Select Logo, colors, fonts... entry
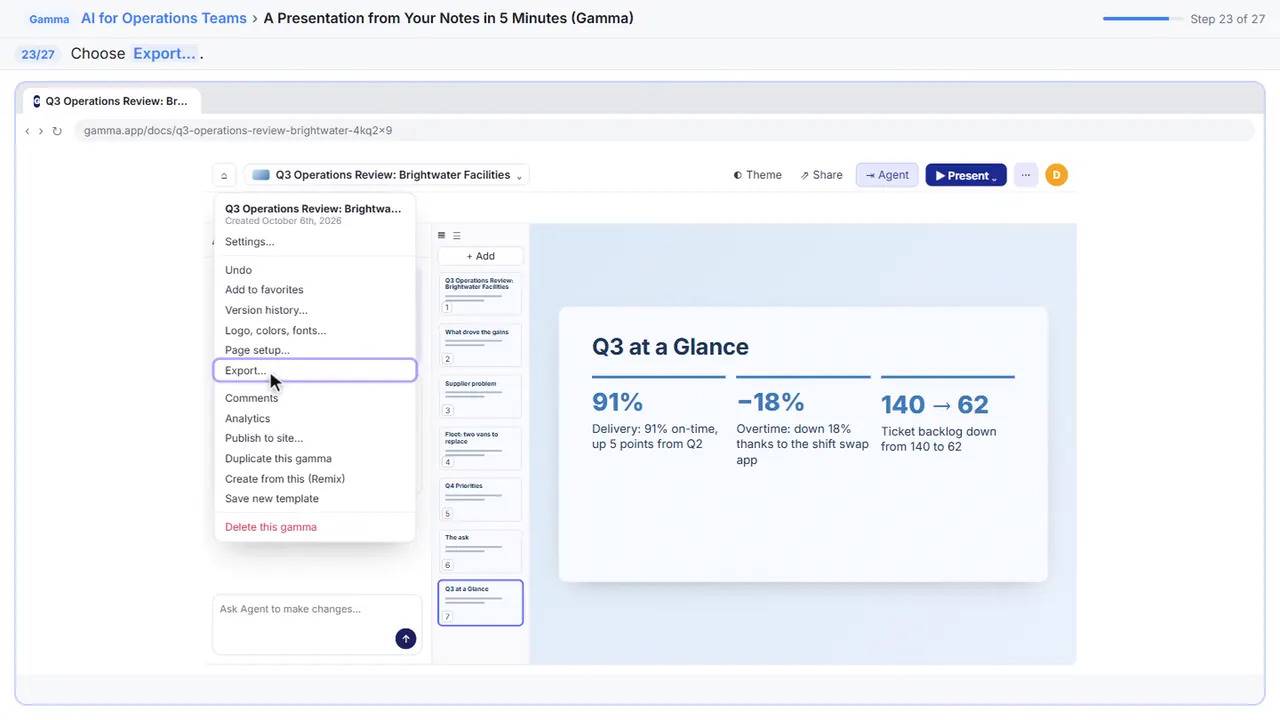1280x720 pixels. click(315, 330)
